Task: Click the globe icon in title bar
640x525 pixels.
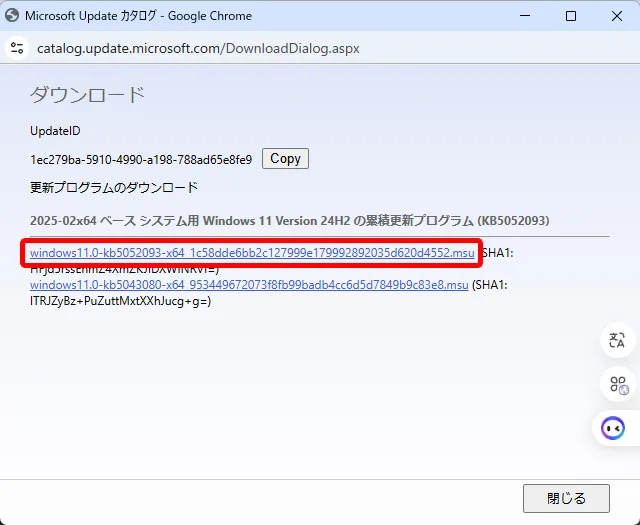Action: point(12,16)
